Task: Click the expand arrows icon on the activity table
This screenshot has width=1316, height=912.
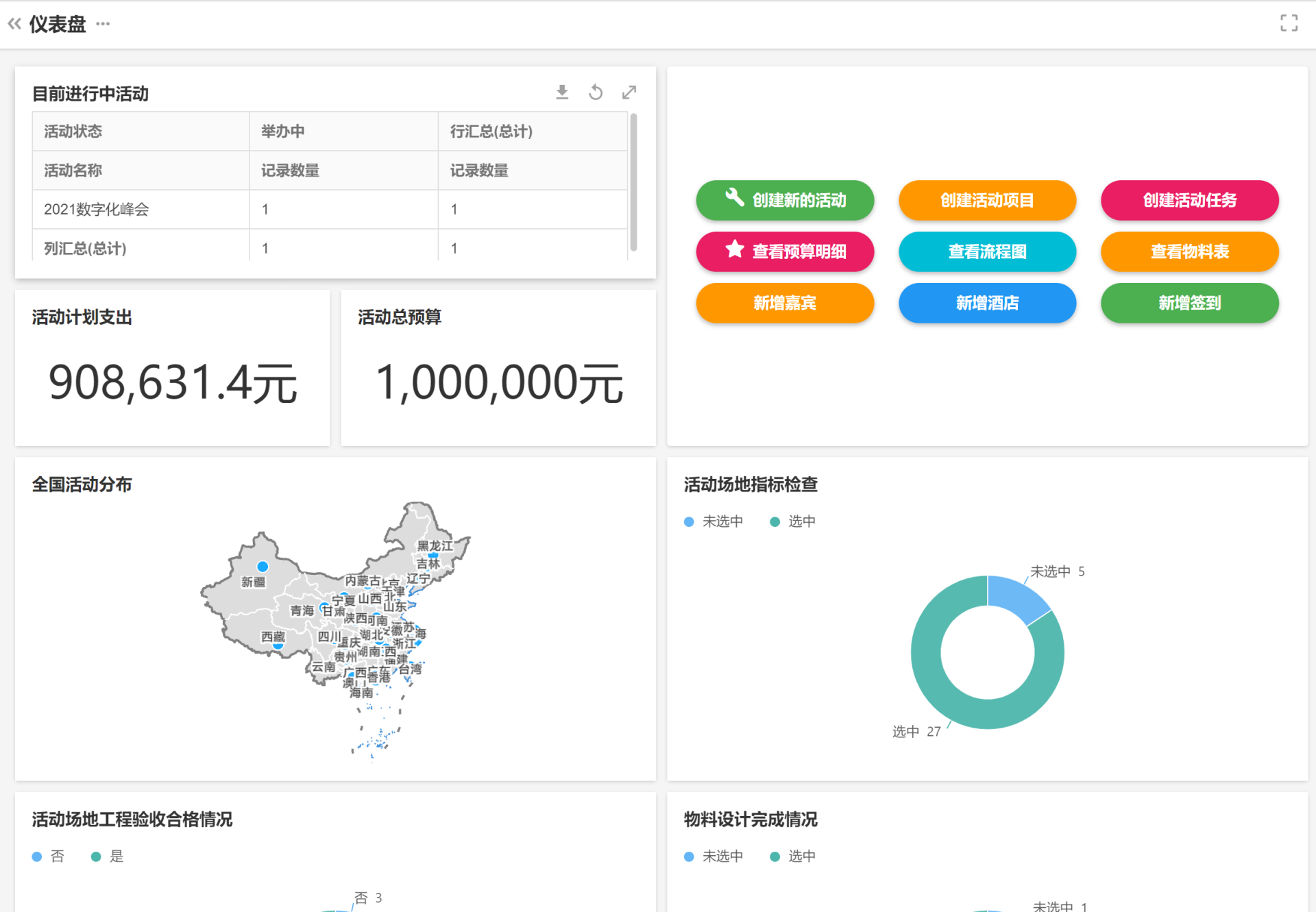Action: coord(629,92)
